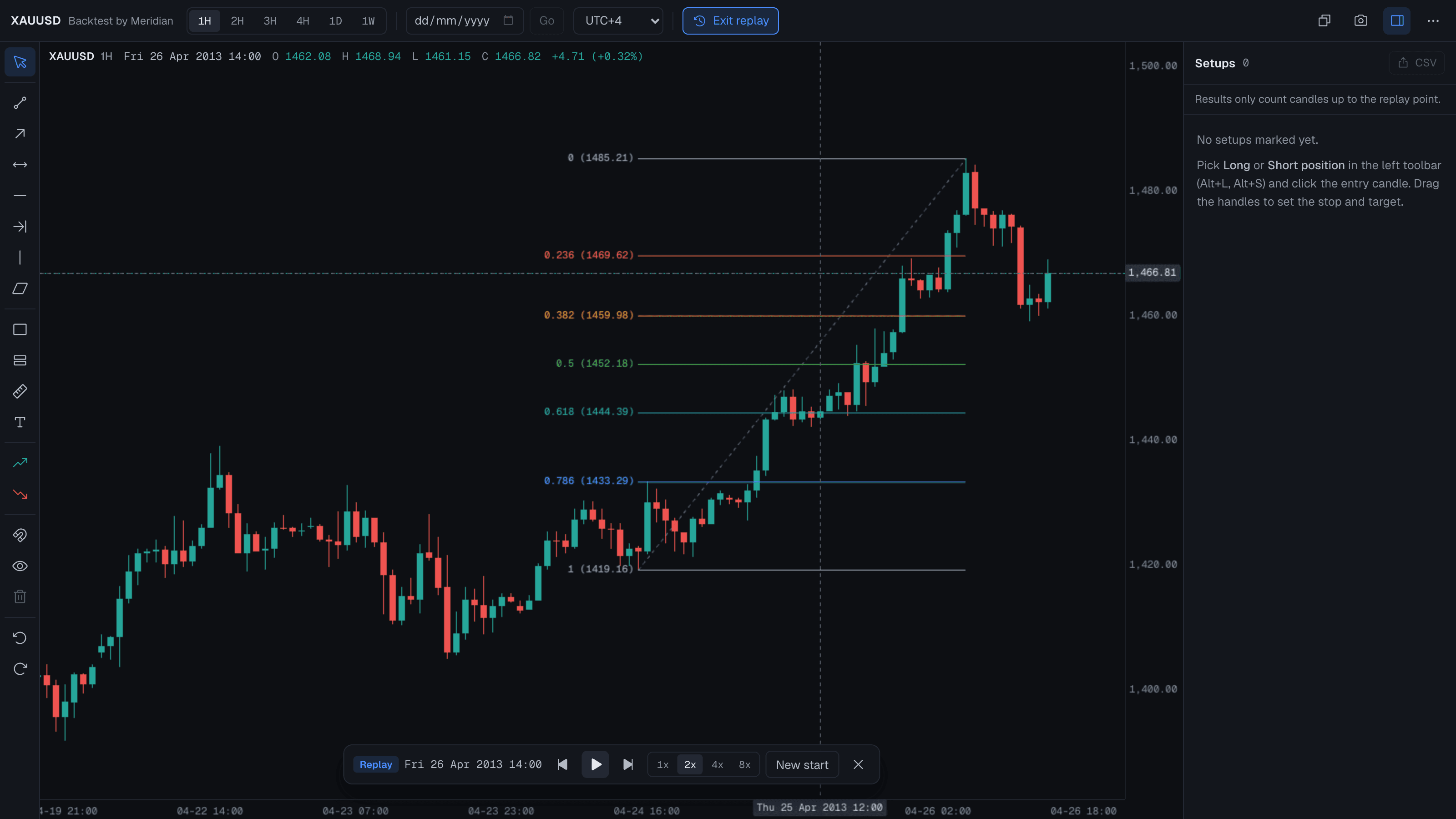Screen dimensions: 1456x819
Task: Pick the green Long position tool
Action: pyautogui.click(x=20, y=463)
